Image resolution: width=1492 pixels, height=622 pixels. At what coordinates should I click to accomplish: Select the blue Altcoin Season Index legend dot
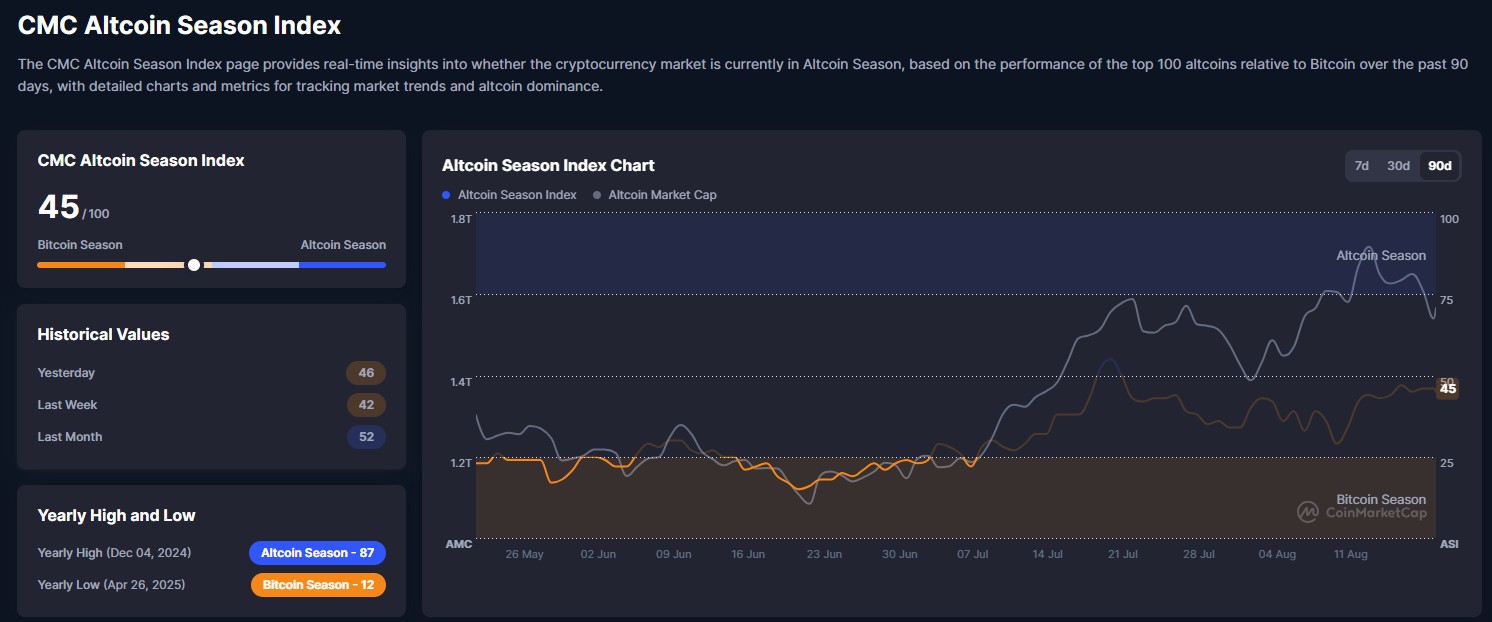point(444,194)
